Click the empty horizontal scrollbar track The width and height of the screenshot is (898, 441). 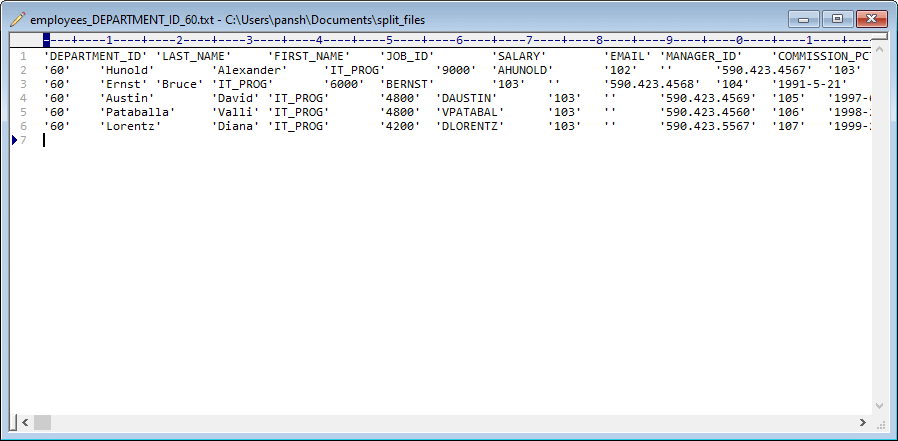pos(450,423)
